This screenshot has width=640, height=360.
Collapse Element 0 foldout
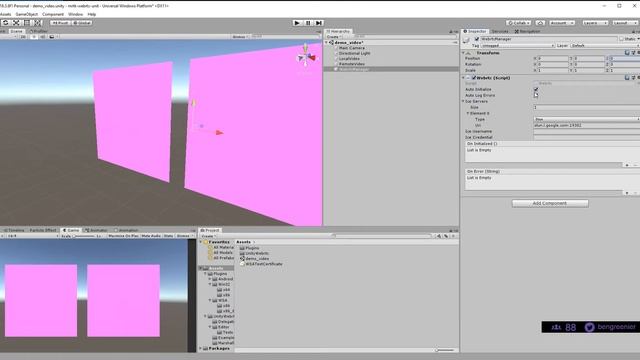coord(468,113)
